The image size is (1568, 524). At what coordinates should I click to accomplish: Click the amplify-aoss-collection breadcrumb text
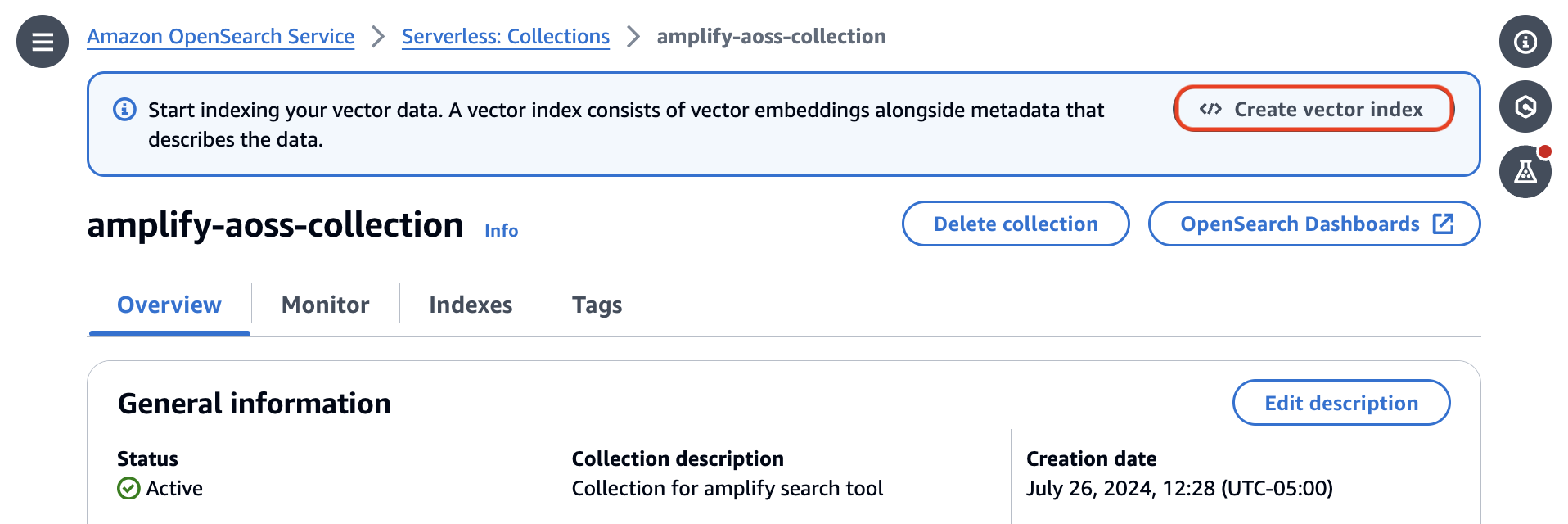pyautogui.click(x=772, y=36)
